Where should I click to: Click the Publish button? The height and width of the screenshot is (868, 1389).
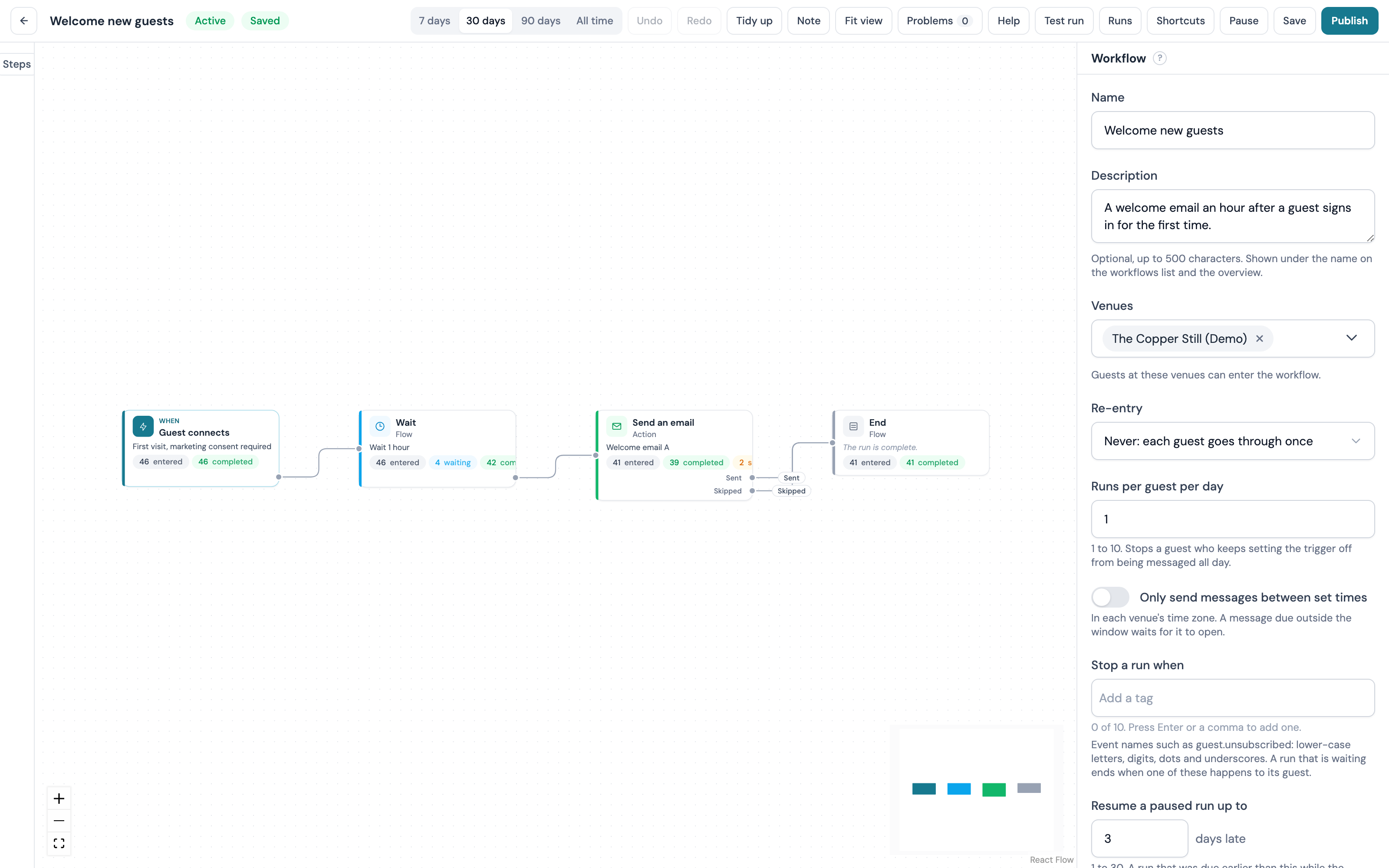(1350, 21)
